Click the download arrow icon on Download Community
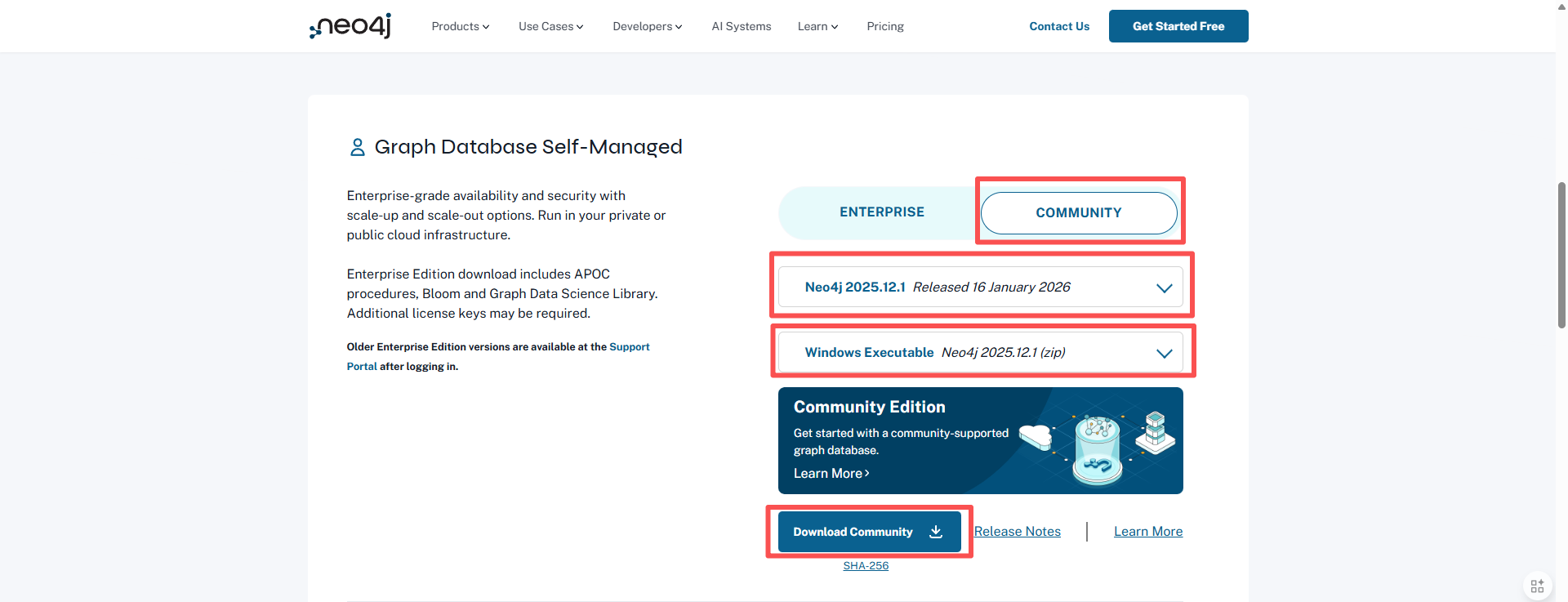Screen dimensions: 1568x602 tap(936, 532)
